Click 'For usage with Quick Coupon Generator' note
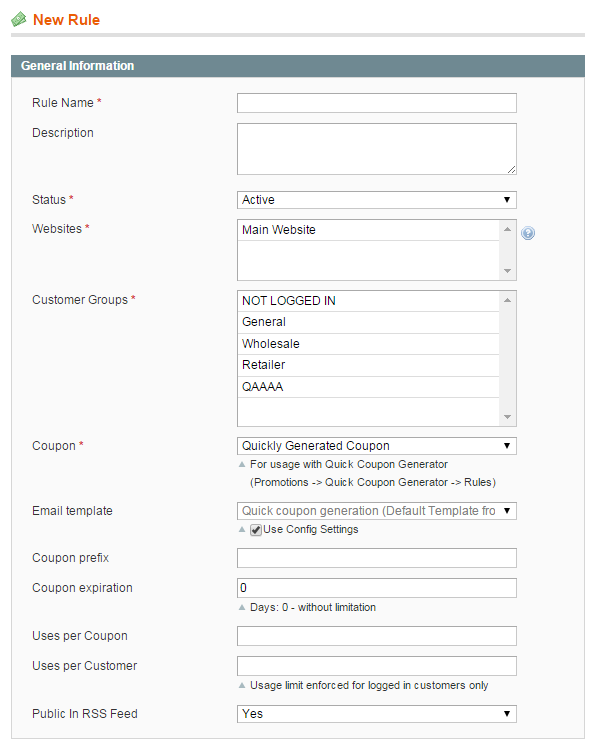This screenshot has width=593, height=748. click(349, 465)
